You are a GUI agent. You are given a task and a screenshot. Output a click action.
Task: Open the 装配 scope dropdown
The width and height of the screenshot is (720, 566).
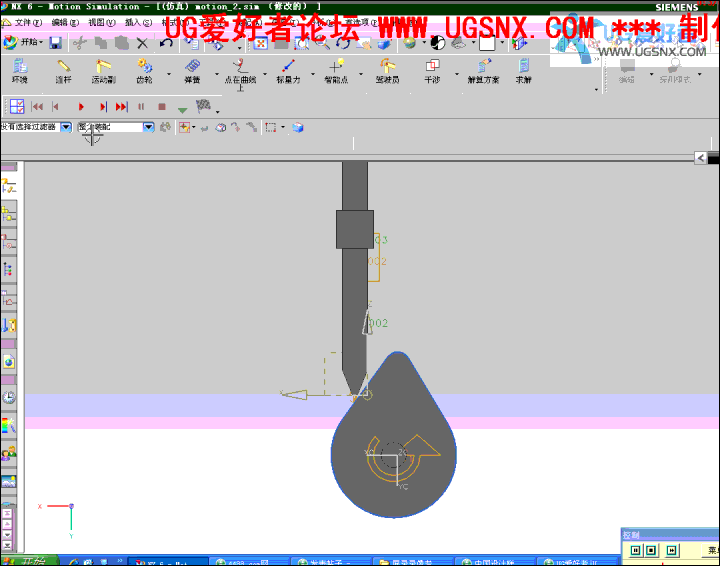148,127
